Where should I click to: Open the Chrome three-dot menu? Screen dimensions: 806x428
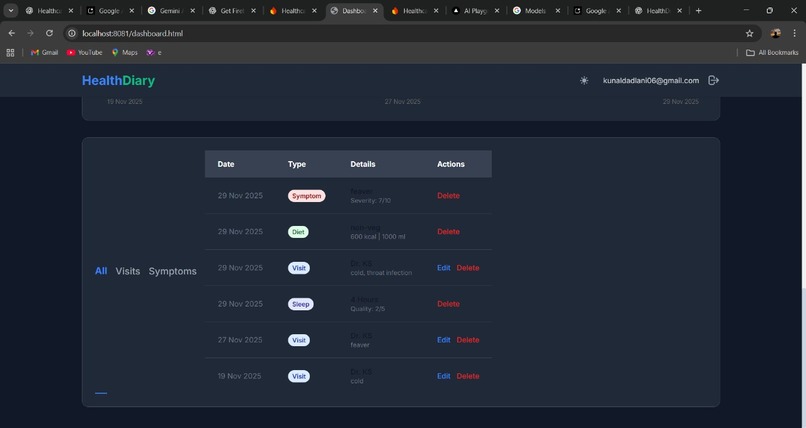click(794, 33)
